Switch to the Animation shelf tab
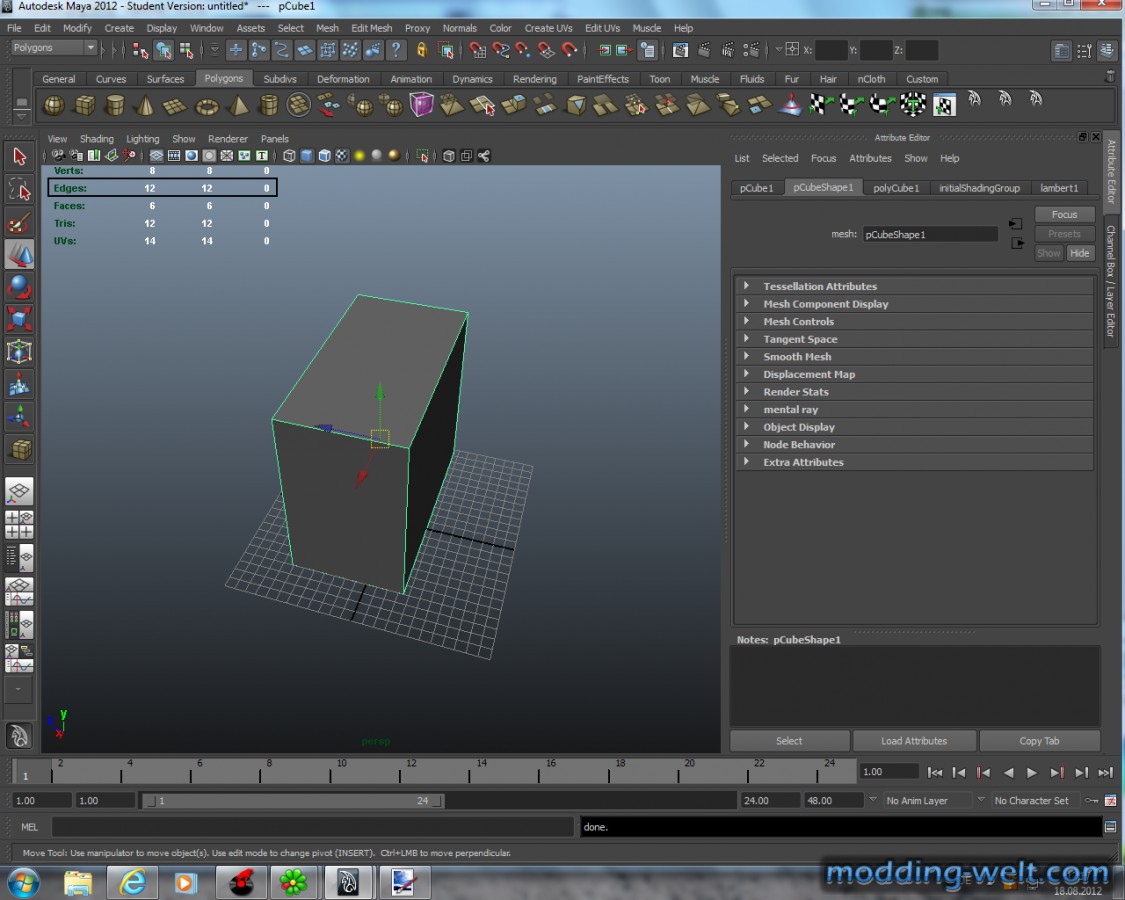 pyautogui.click(x=410, y=79)
